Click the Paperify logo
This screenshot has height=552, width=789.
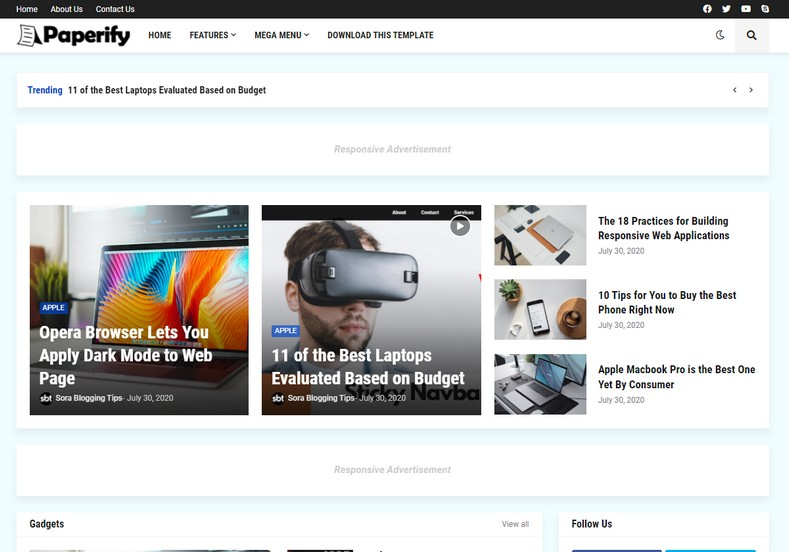[x=73, y=35]
